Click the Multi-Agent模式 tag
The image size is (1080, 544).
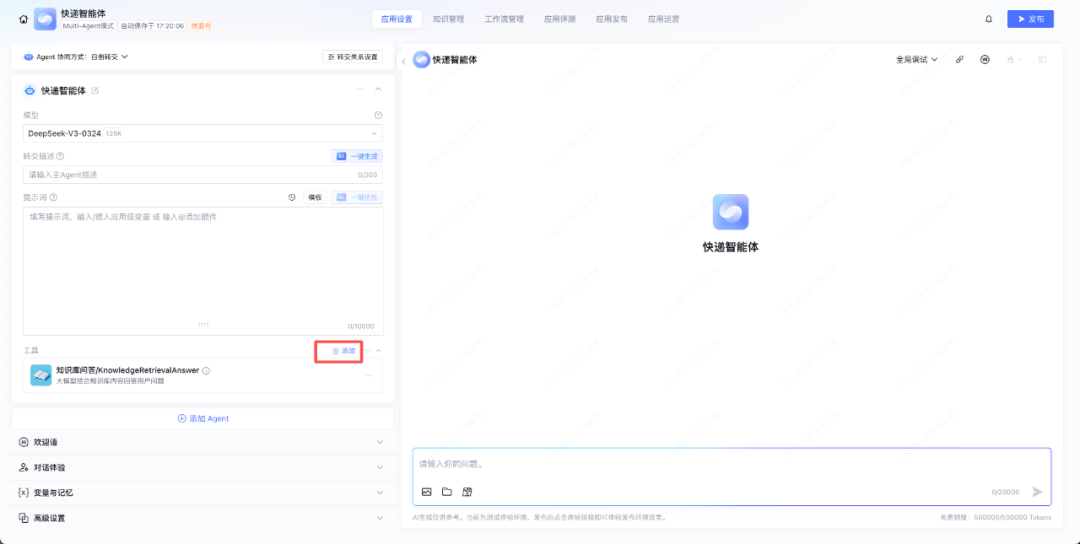pos(88,25)
